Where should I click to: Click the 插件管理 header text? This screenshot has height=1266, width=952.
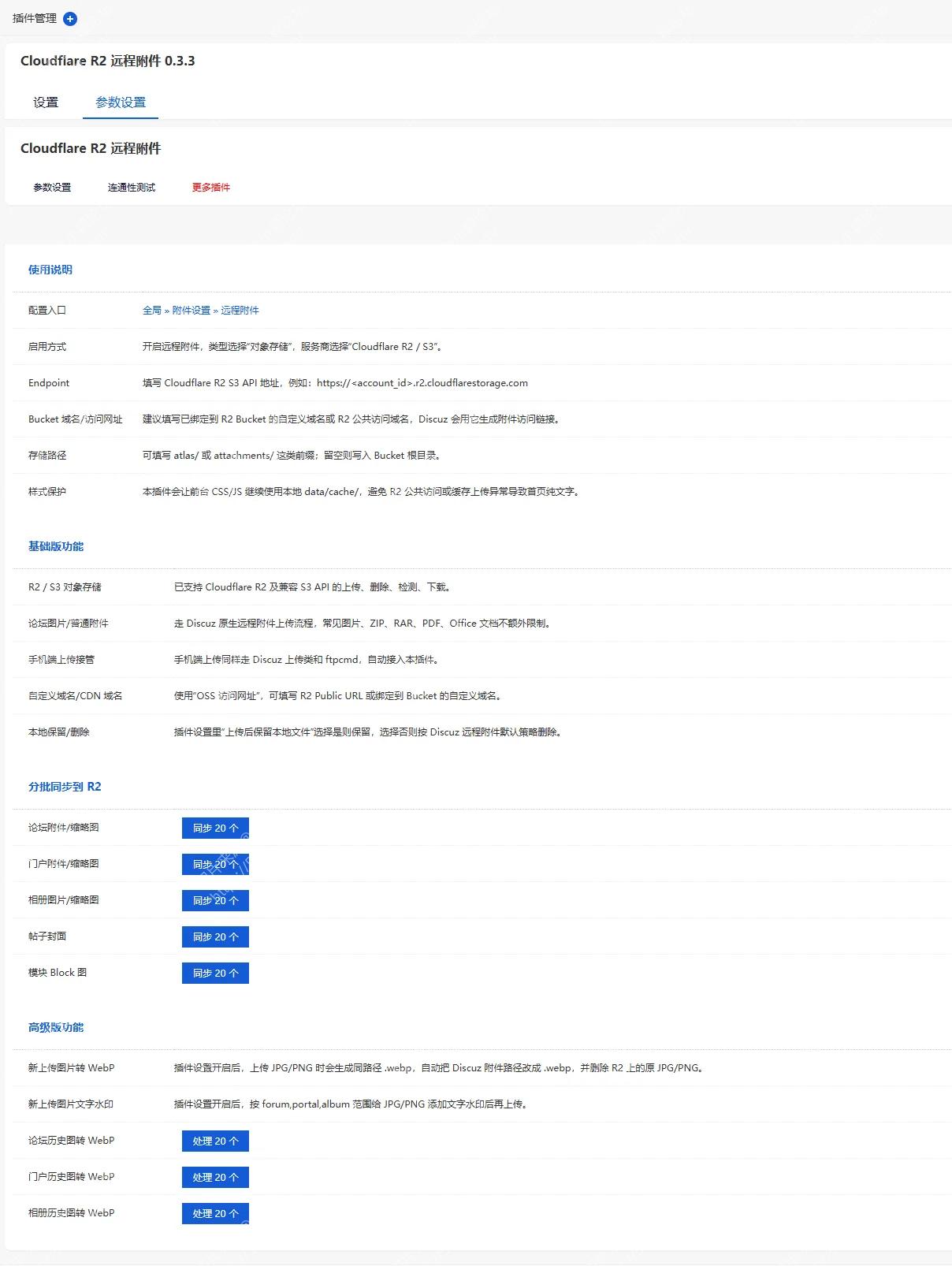click(35, 18)
